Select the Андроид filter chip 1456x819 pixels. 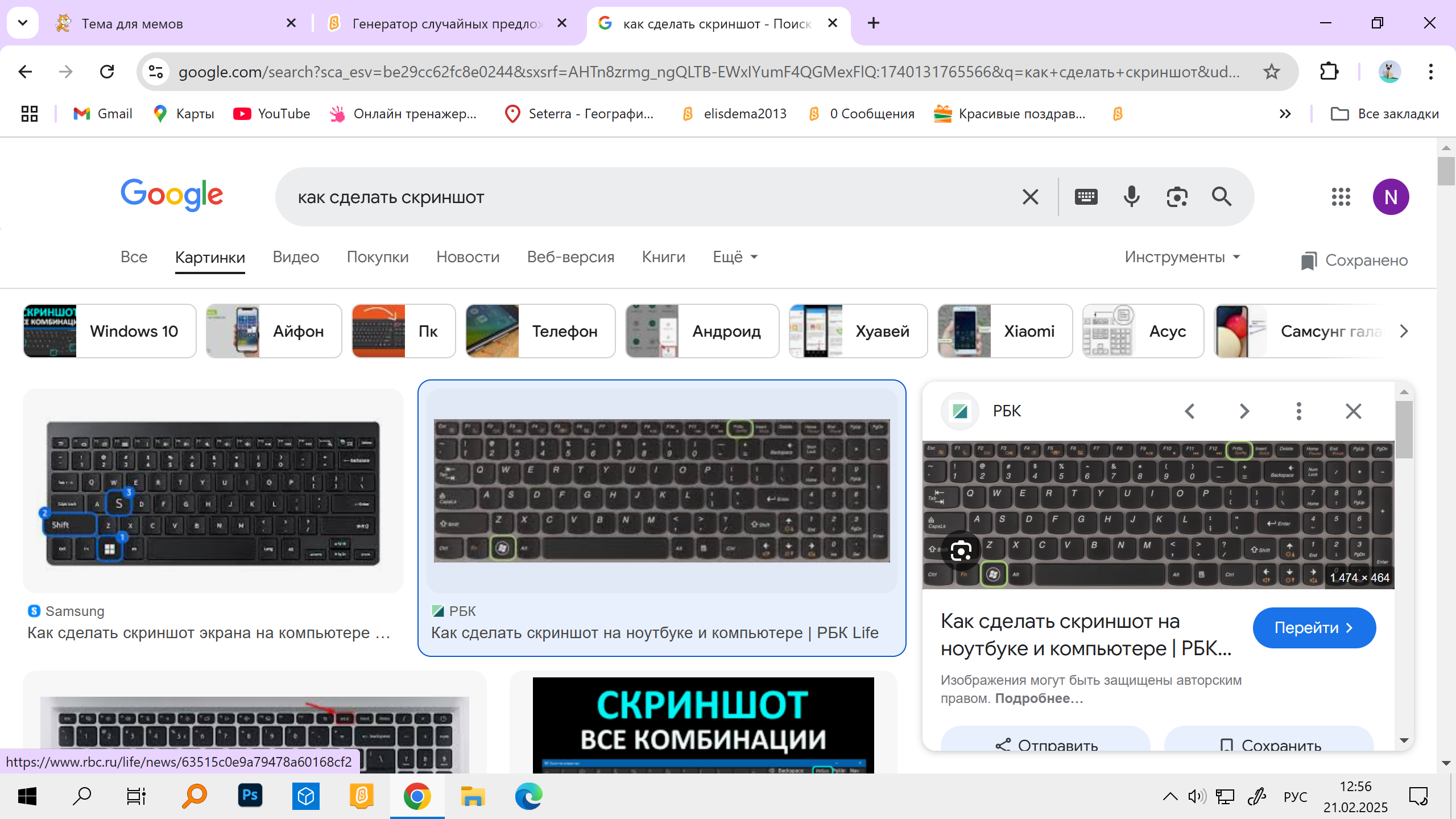[702, 331]
